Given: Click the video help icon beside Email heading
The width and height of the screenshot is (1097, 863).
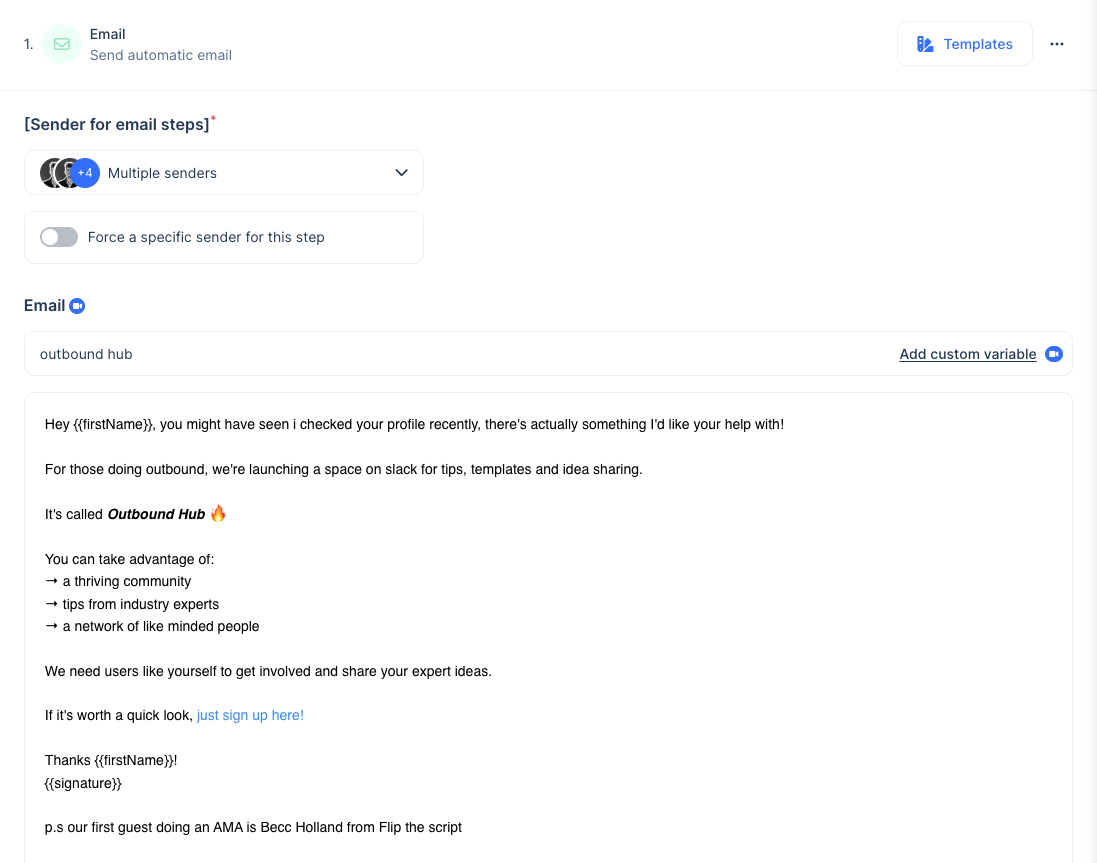Looking at the screenshot, I should click(x=77, y=306).
